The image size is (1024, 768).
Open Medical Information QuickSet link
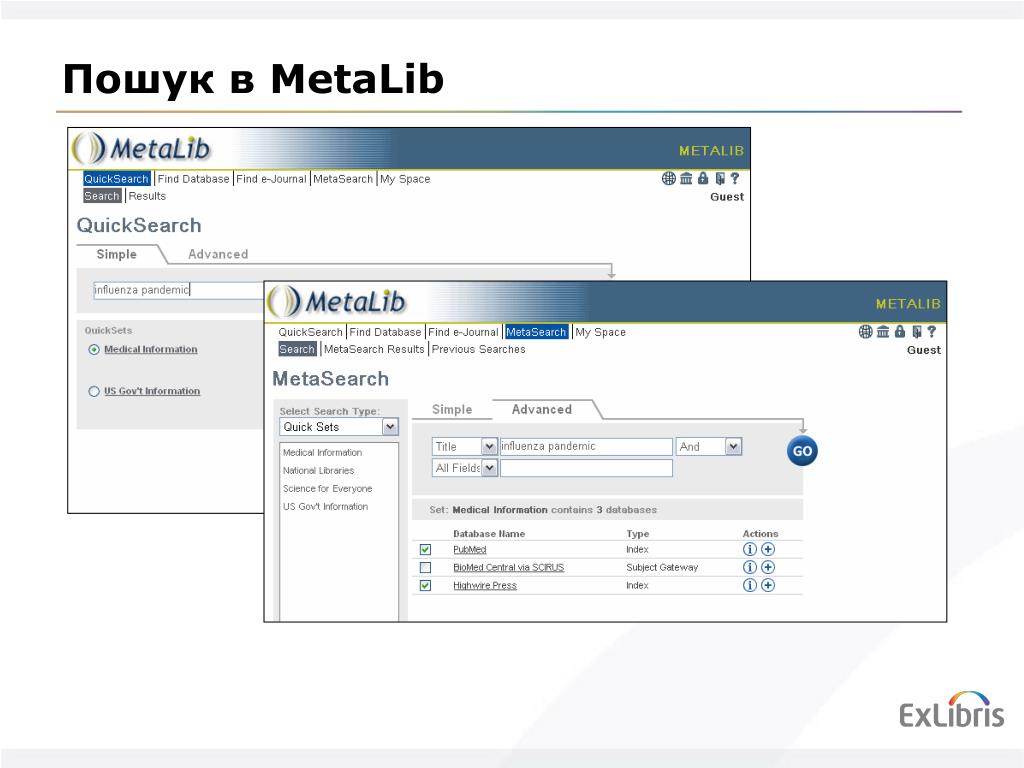(x=151, y=349)
